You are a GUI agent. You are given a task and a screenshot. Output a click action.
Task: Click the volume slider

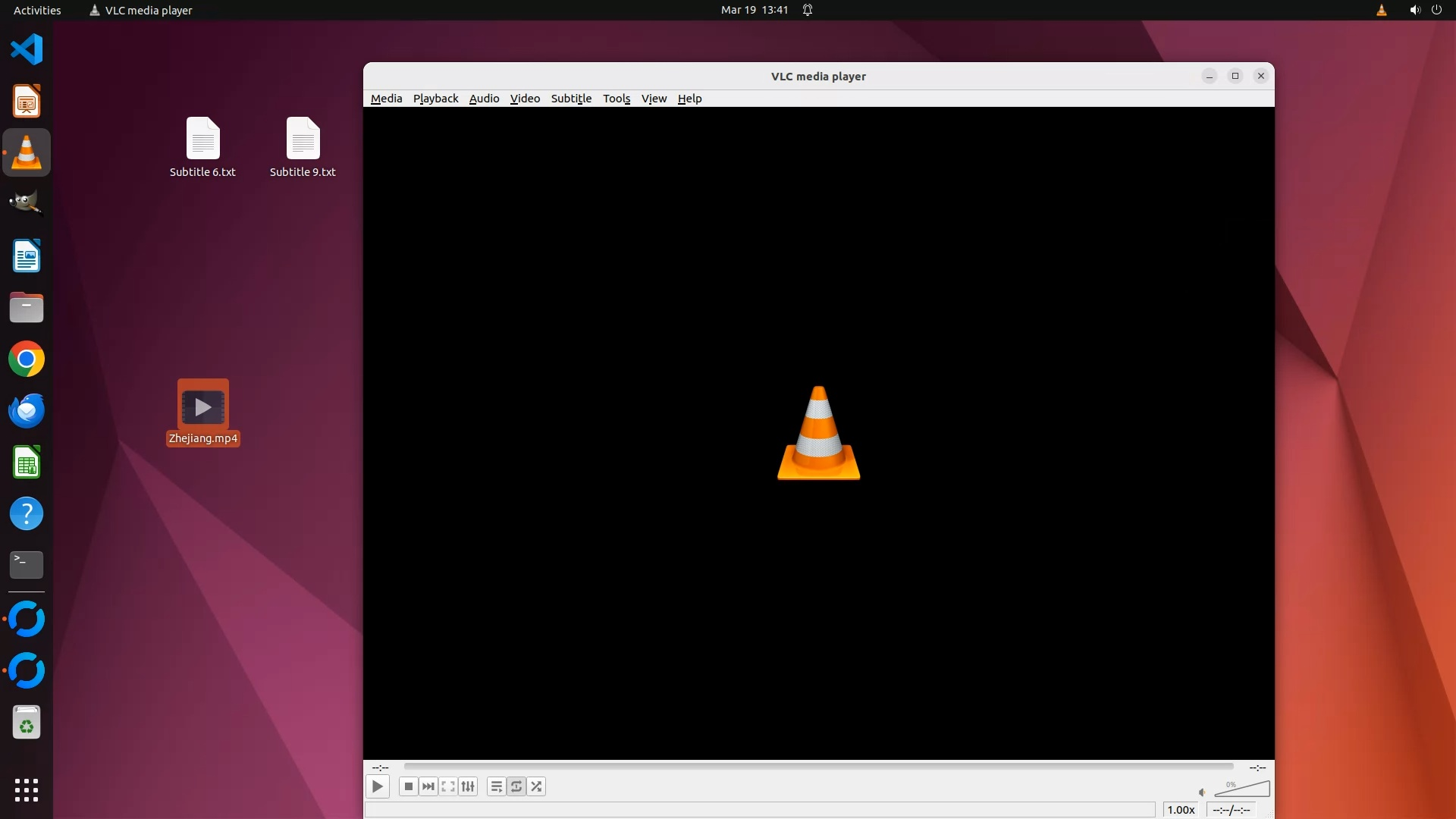tap(1242, 790)
